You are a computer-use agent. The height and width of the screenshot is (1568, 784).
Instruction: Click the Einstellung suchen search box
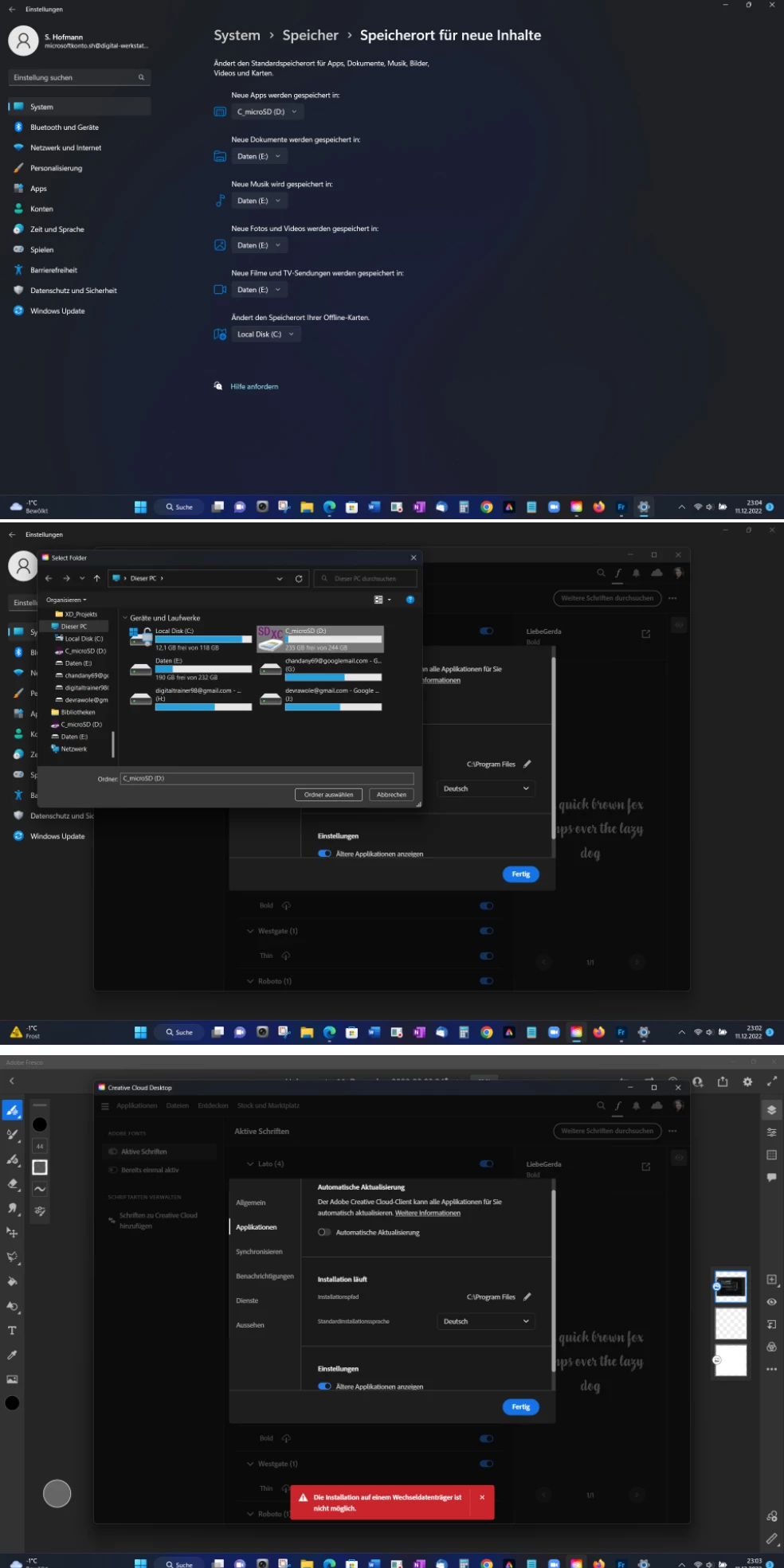pyautogui.click(x=79, y=77)
